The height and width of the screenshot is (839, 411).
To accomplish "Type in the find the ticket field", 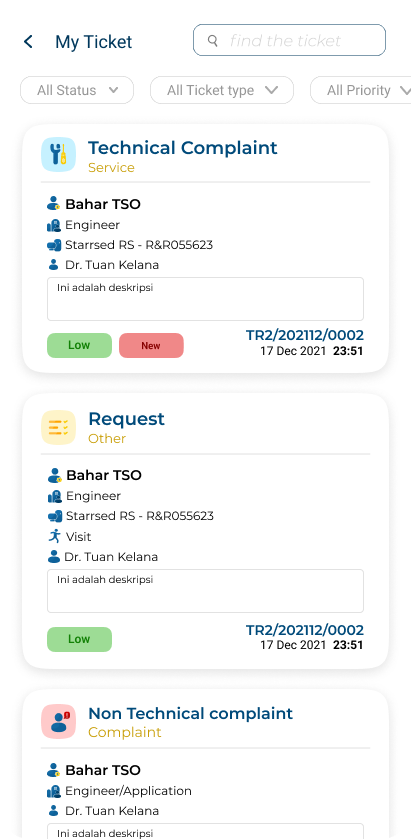I will [x=290, y=40].
